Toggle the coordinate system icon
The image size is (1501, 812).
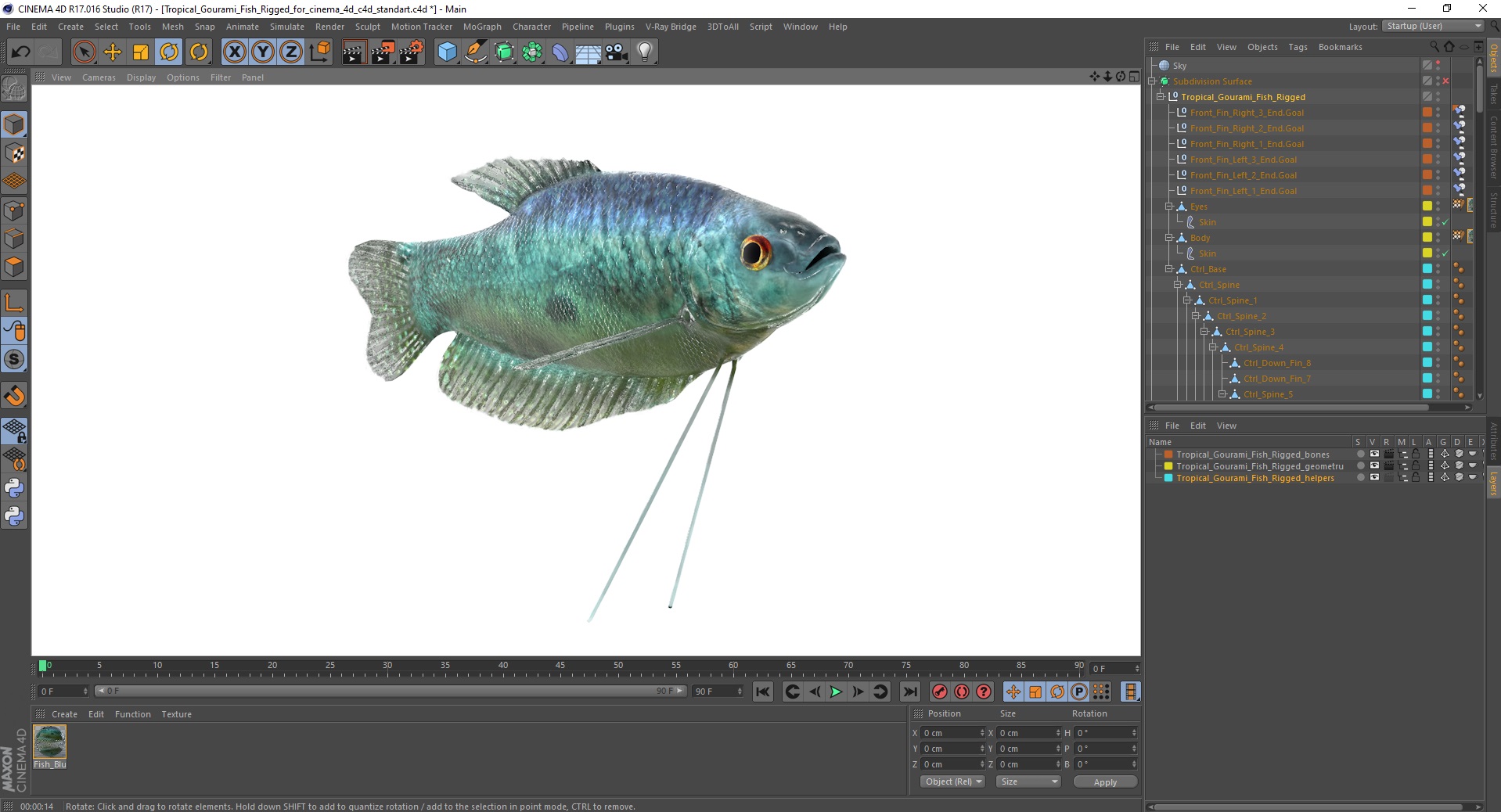[319, 52]
